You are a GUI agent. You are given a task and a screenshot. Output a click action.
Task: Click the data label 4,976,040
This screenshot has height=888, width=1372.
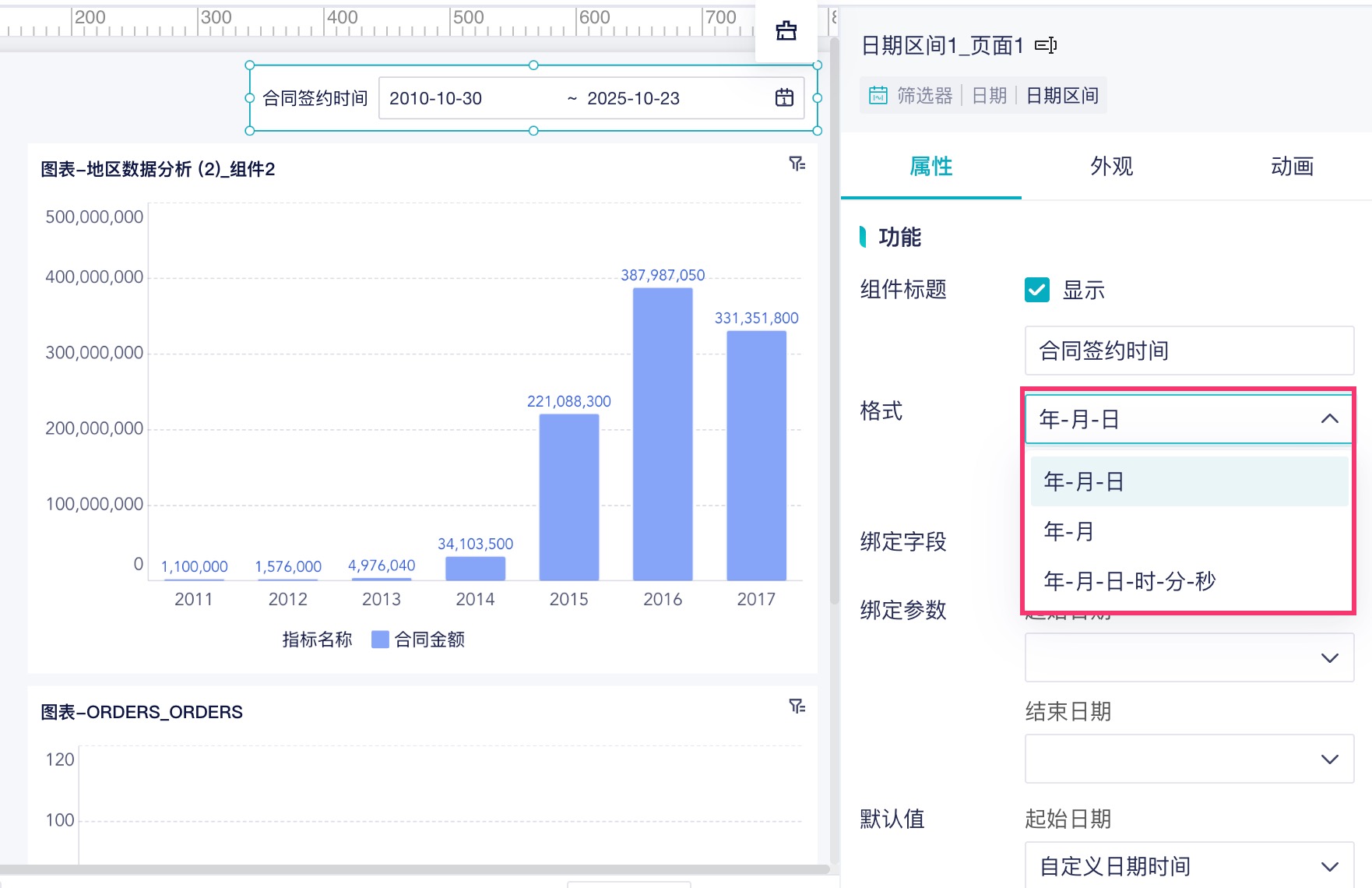(x=382, y=566)
